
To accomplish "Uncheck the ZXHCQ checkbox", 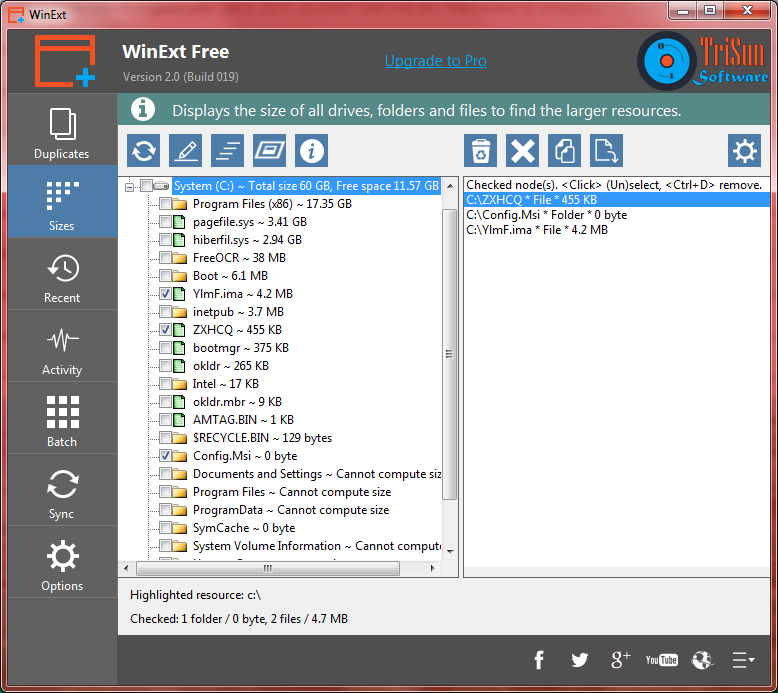I will pyautogui.click(x=165, y=330).
